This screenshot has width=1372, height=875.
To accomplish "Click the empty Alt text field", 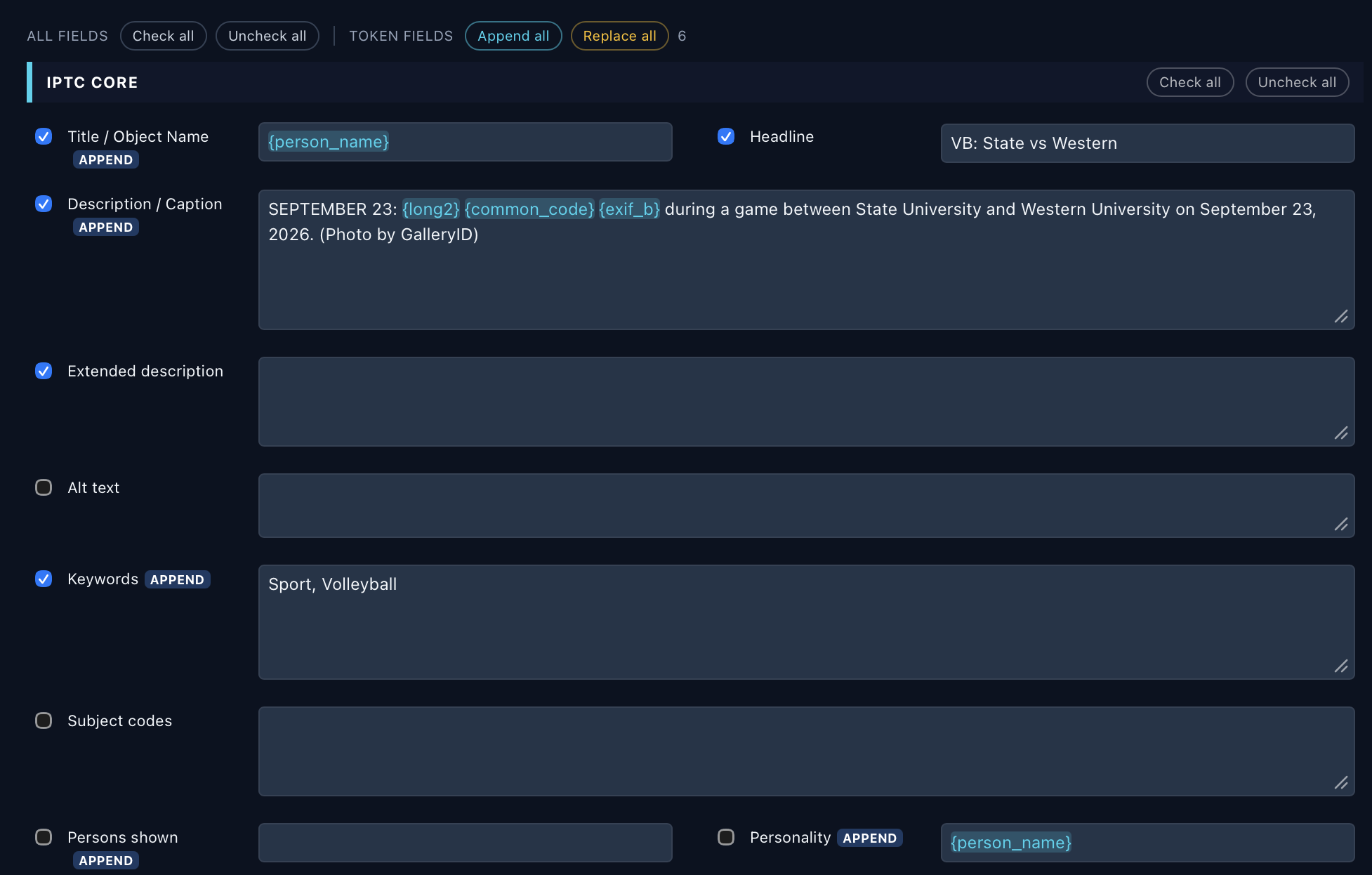I will [806, 506].
